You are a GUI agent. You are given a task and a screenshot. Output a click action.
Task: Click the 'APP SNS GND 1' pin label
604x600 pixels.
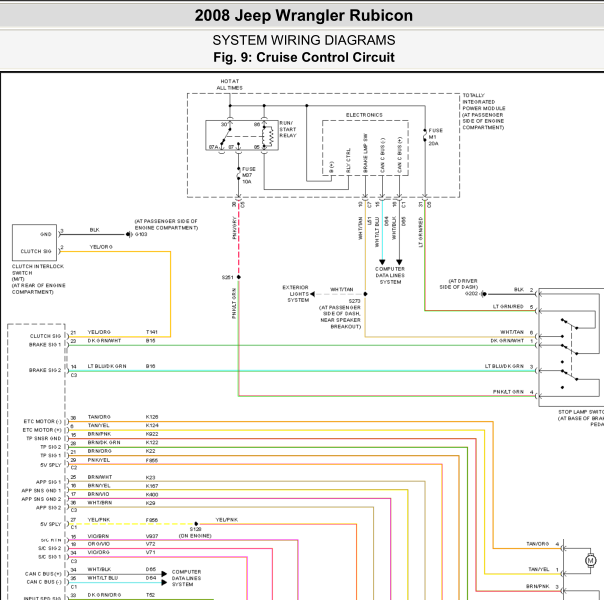41,490
